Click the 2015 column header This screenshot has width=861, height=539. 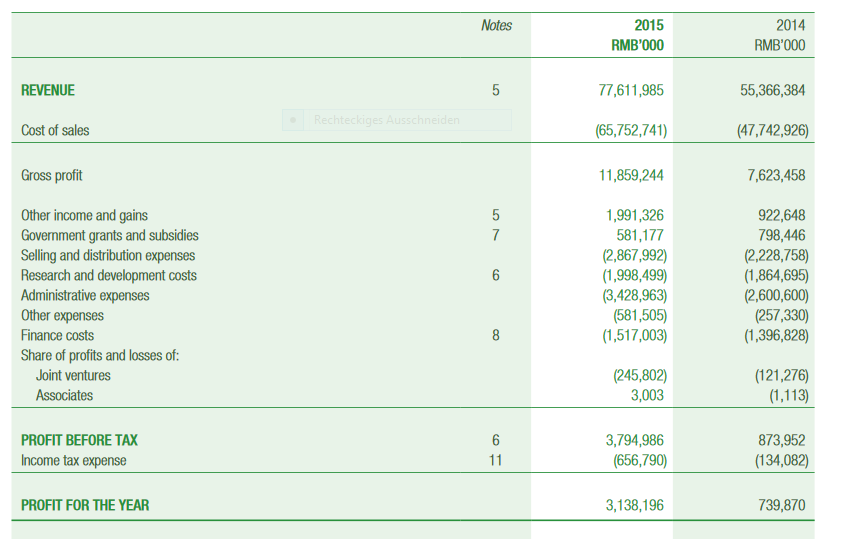648,25
